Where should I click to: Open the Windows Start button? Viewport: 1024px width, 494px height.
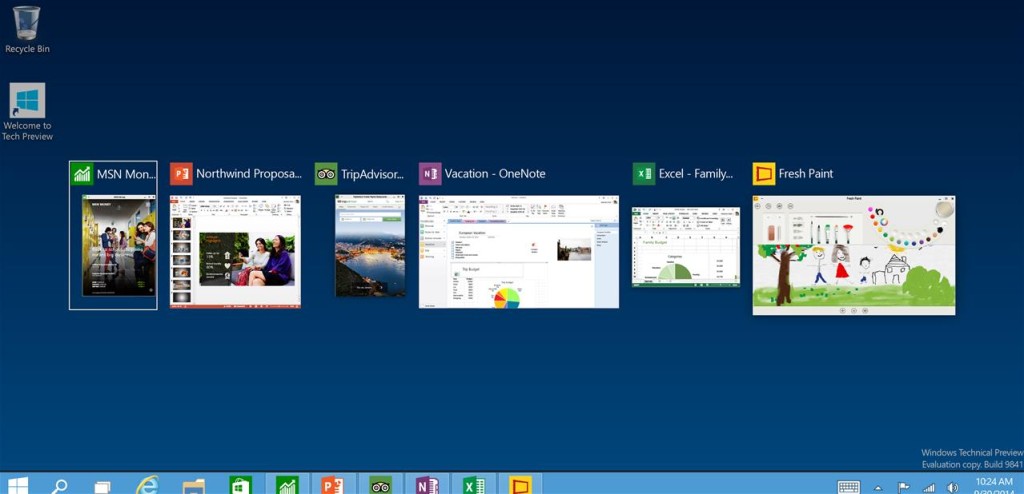[x=18, y=485]
